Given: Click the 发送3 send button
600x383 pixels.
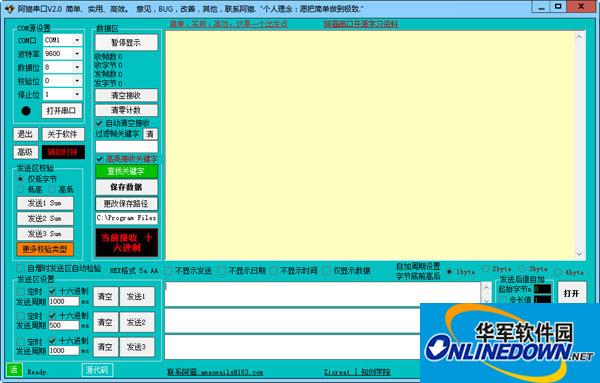Looking at the screenshot, I should pos(137,347).
